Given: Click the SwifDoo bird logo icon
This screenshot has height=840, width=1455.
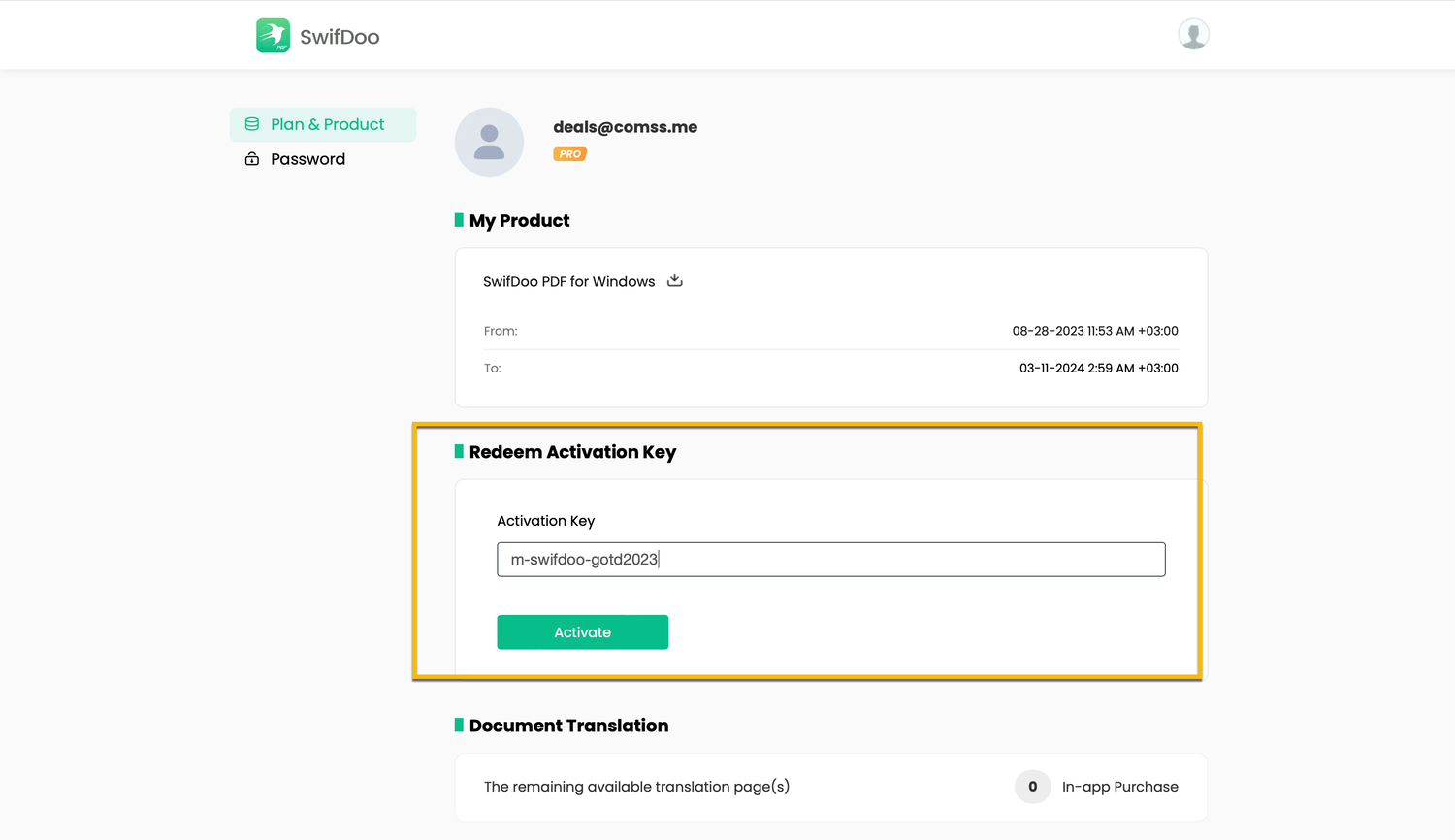Looking at the screenshot, I should tap(273, 36).
